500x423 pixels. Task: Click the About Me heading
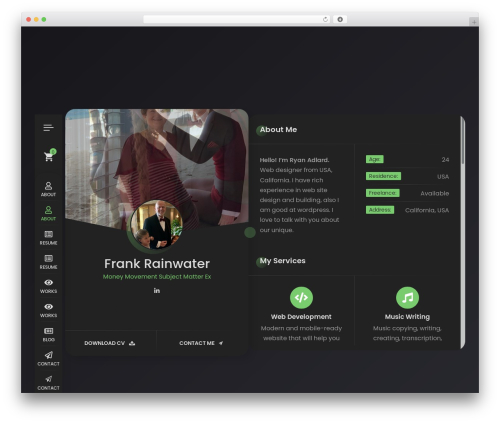(278, 130)
